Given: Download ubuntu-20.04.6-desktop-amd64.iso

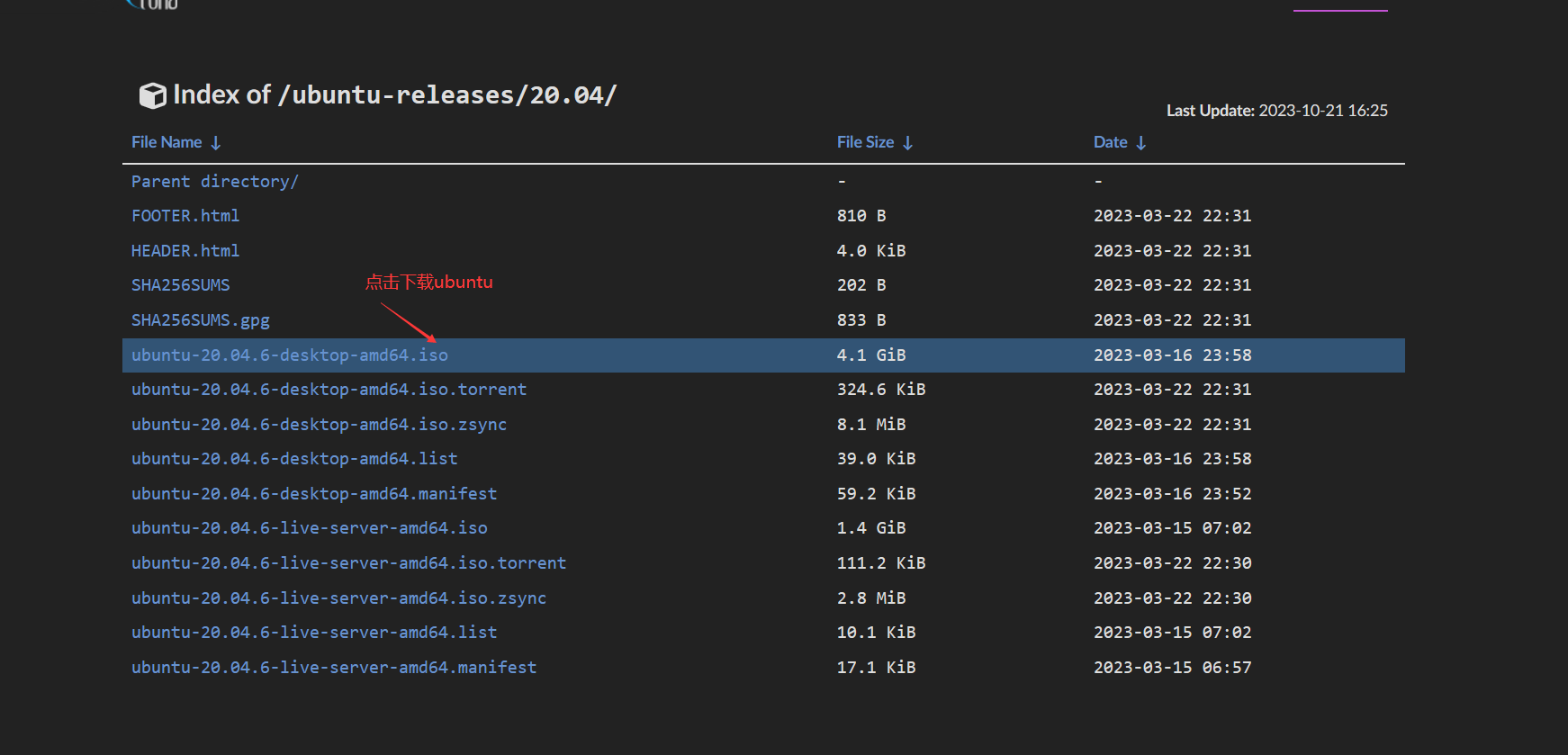Looking at the screenshot, I should tap(289, 355).
